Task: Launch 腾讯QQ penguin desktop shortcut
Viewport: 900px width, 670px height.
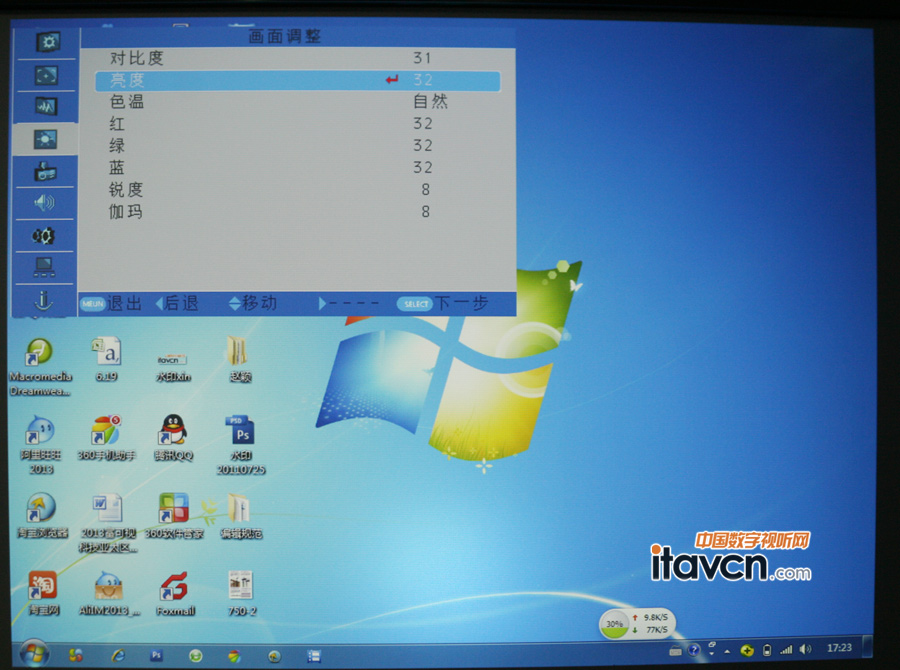Action: click(x=173, y=438)
